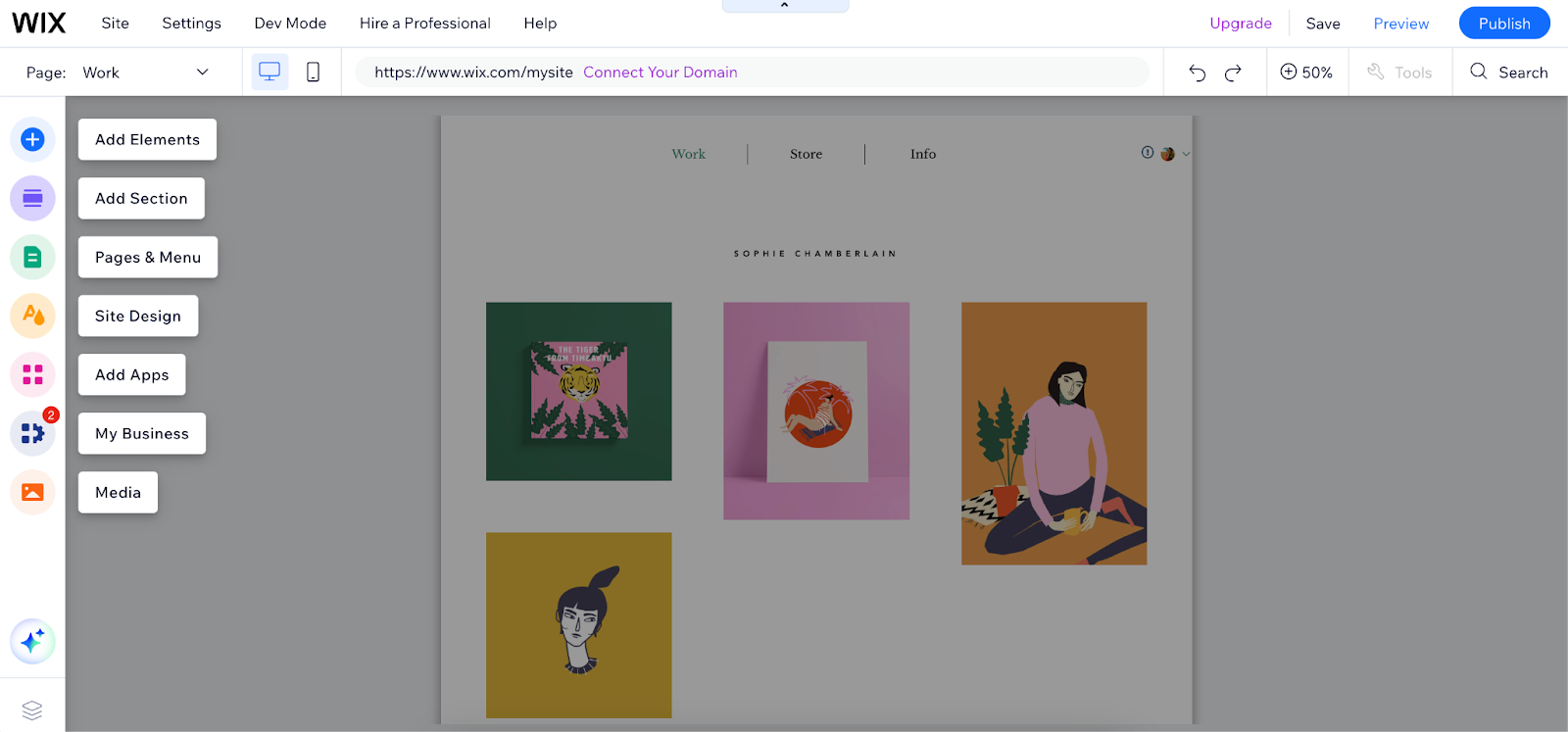Open the Help menu
The height and width of the screenshot is (732, 1568).
point(540,23)
